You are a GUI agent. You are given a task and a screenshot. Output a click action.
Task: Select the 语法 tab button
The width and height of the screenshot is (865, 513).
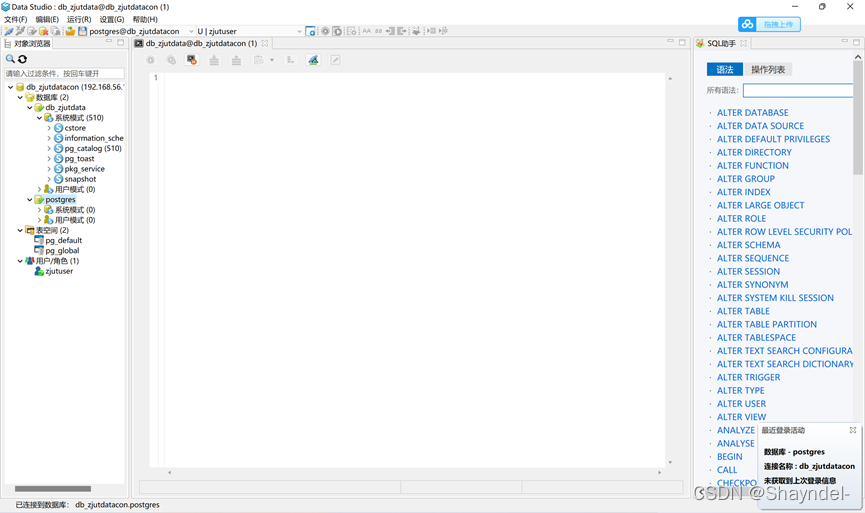point(724,70)
